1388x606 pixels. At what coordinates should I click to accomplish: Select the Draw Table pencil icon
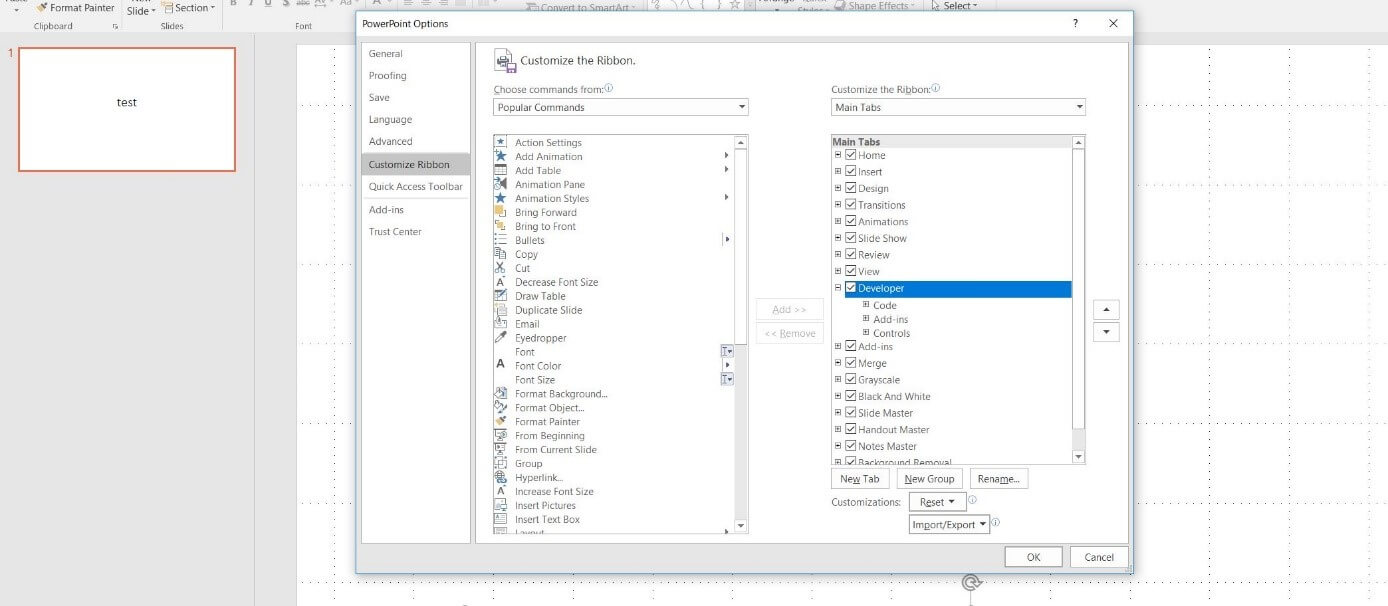click(501, 296)
